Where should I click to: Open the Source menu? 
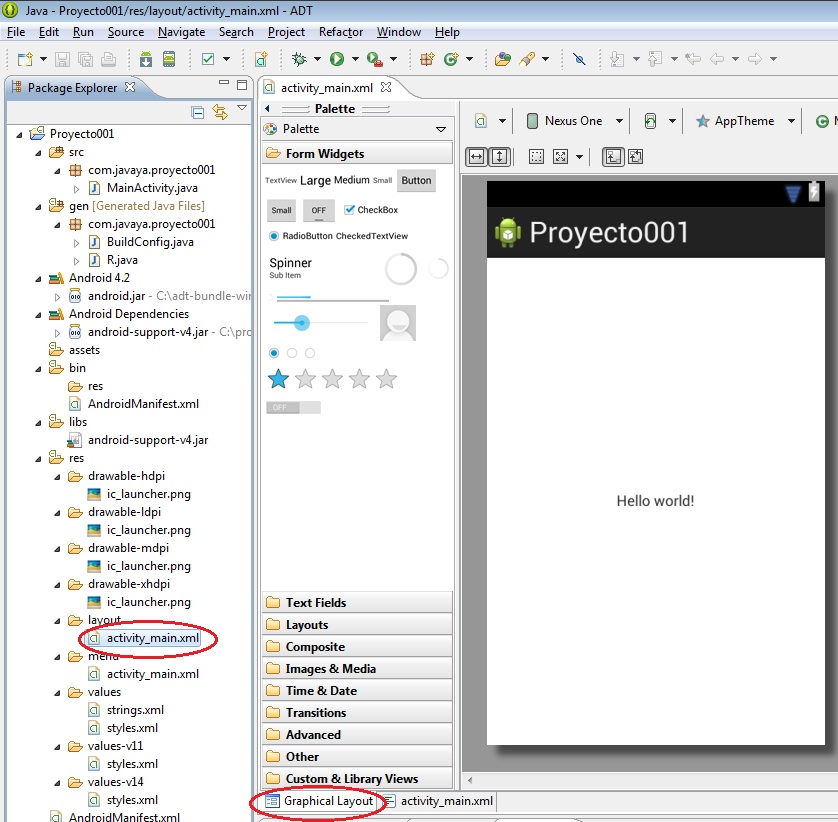[x=126, y=32]
